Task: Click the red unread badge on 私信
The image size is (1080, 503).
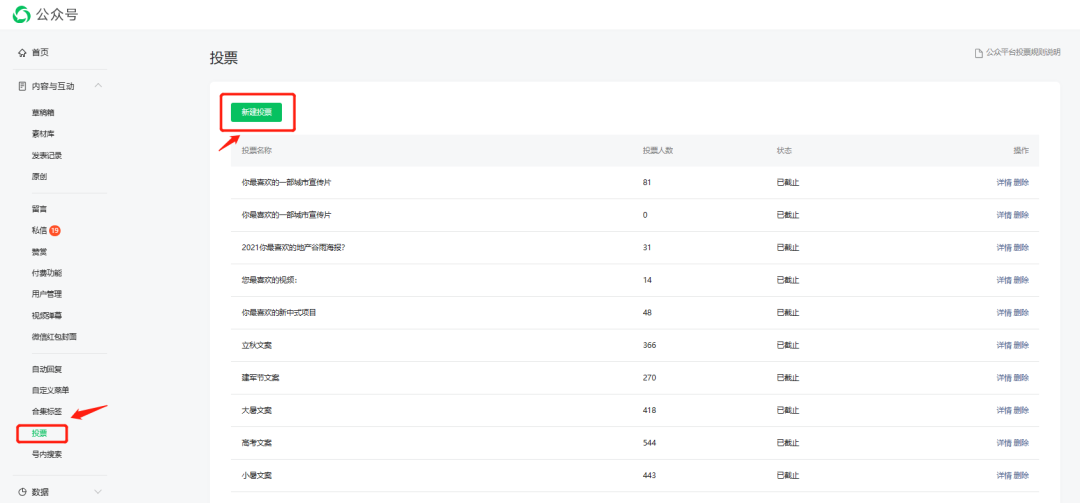Action: (55, 230)
